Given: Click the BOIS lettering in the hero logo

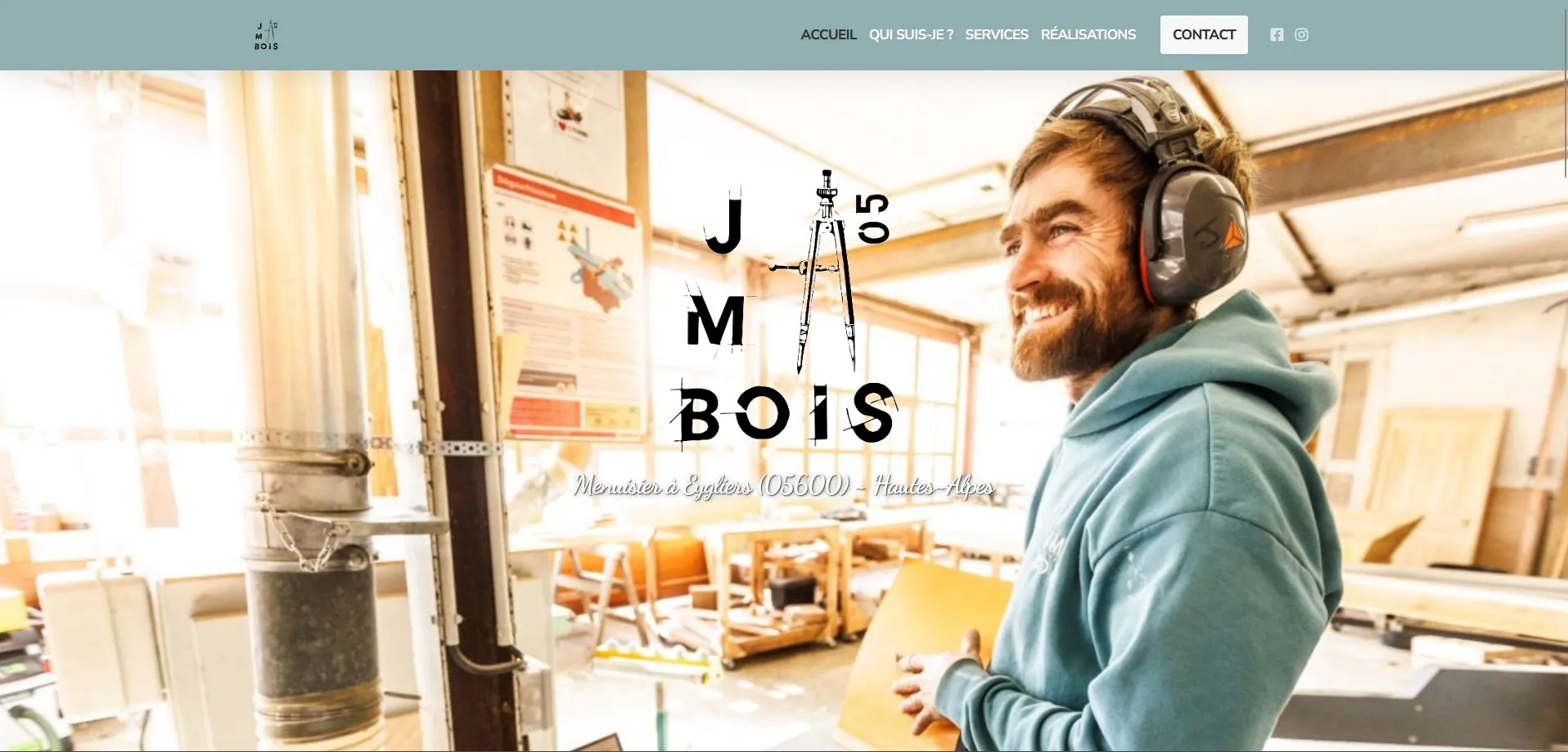Looking at the screenshot, I should click(x=783, y=413).
